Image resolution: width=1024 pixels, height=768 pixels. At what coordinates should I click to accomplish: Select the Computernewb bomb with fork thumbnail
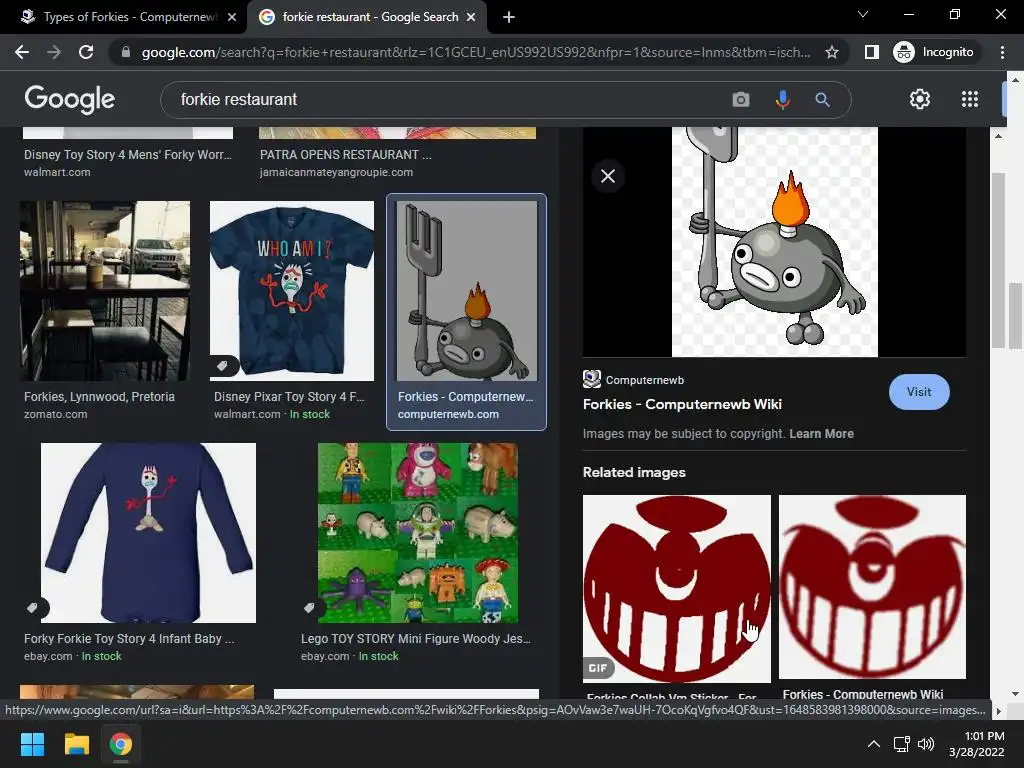[x=467, y=291]
